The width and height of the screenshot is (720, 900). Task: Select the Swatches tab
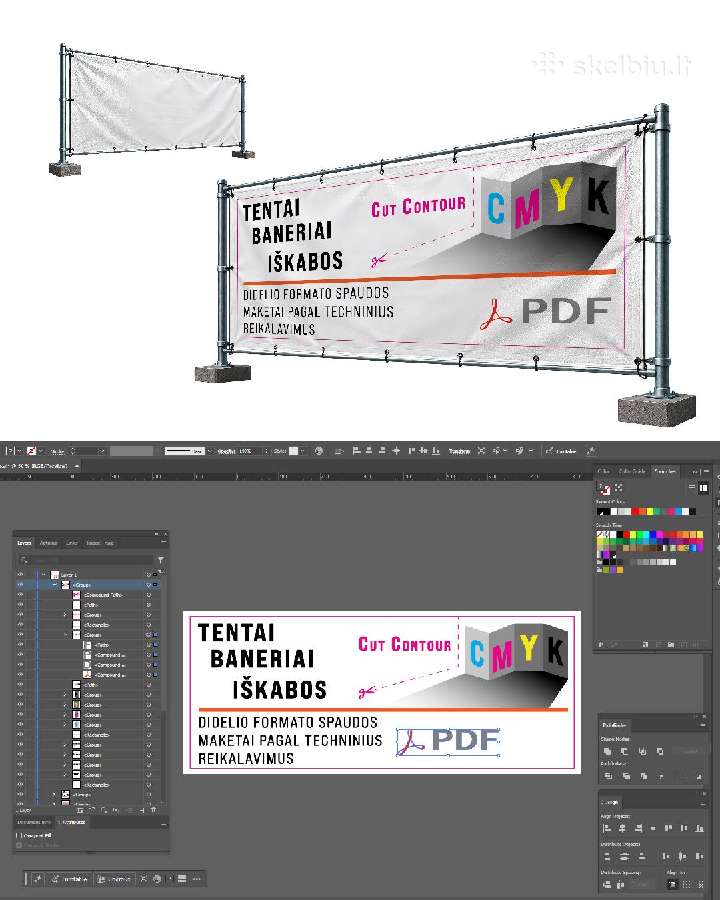(665, 471)
